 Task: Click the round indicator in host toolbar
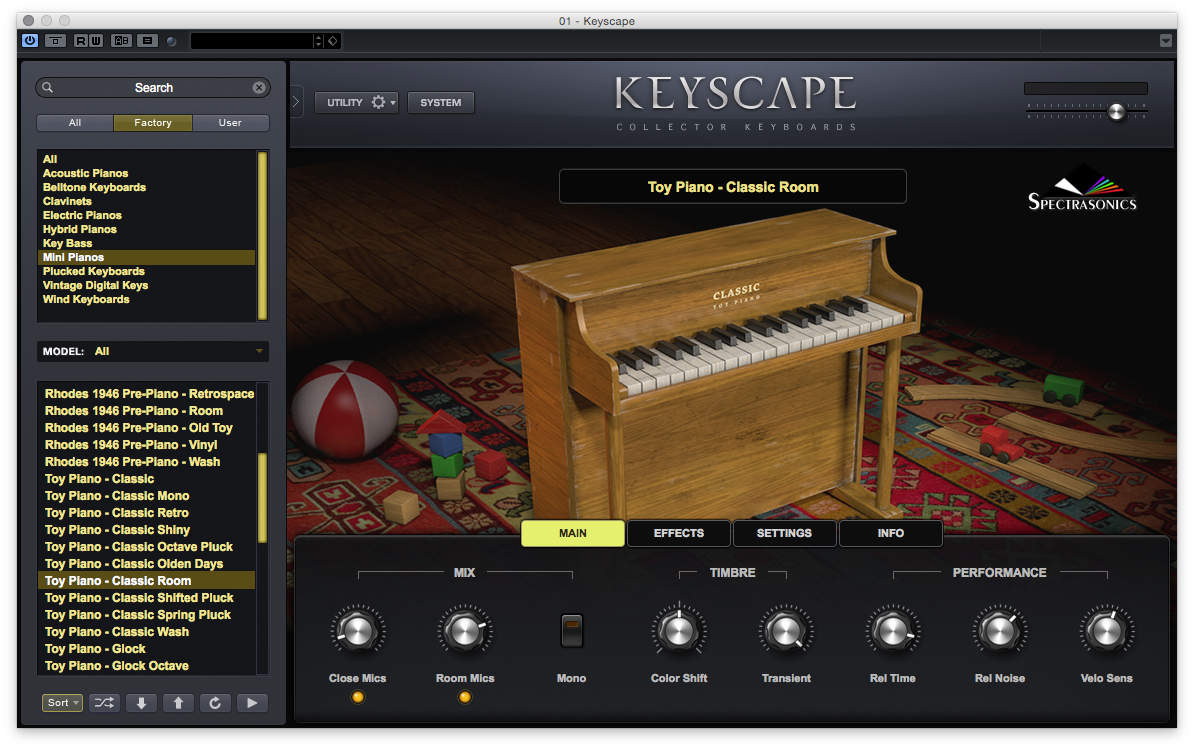[172, 41]
